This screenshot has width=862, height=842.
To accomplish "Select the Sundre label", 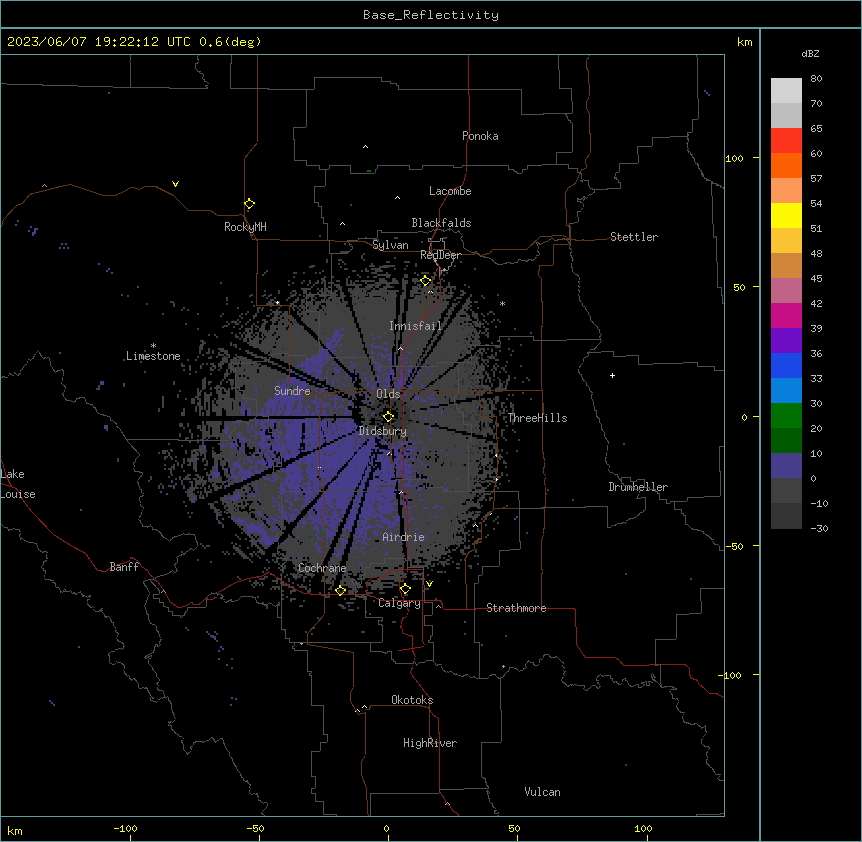I will 292,391.
